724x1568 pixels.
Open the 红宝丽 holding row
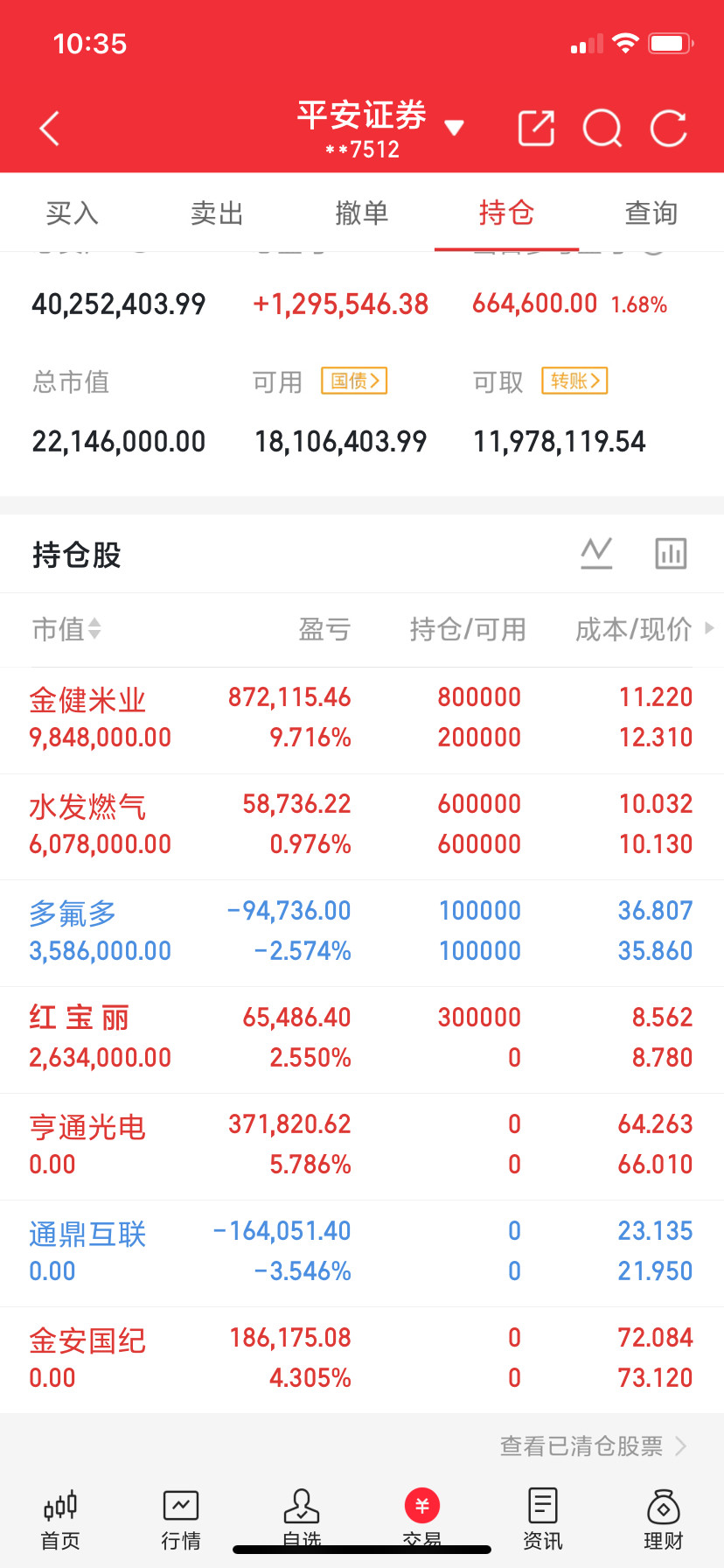tap(362, 1039)
